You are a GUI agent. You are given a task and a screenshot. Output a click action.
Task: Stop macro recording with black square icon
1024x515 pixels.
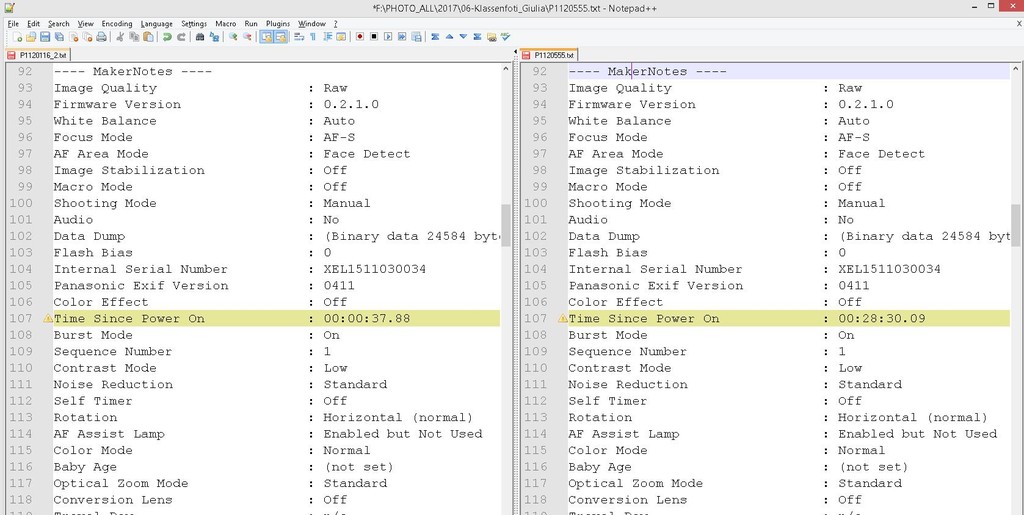coord(374,37)
